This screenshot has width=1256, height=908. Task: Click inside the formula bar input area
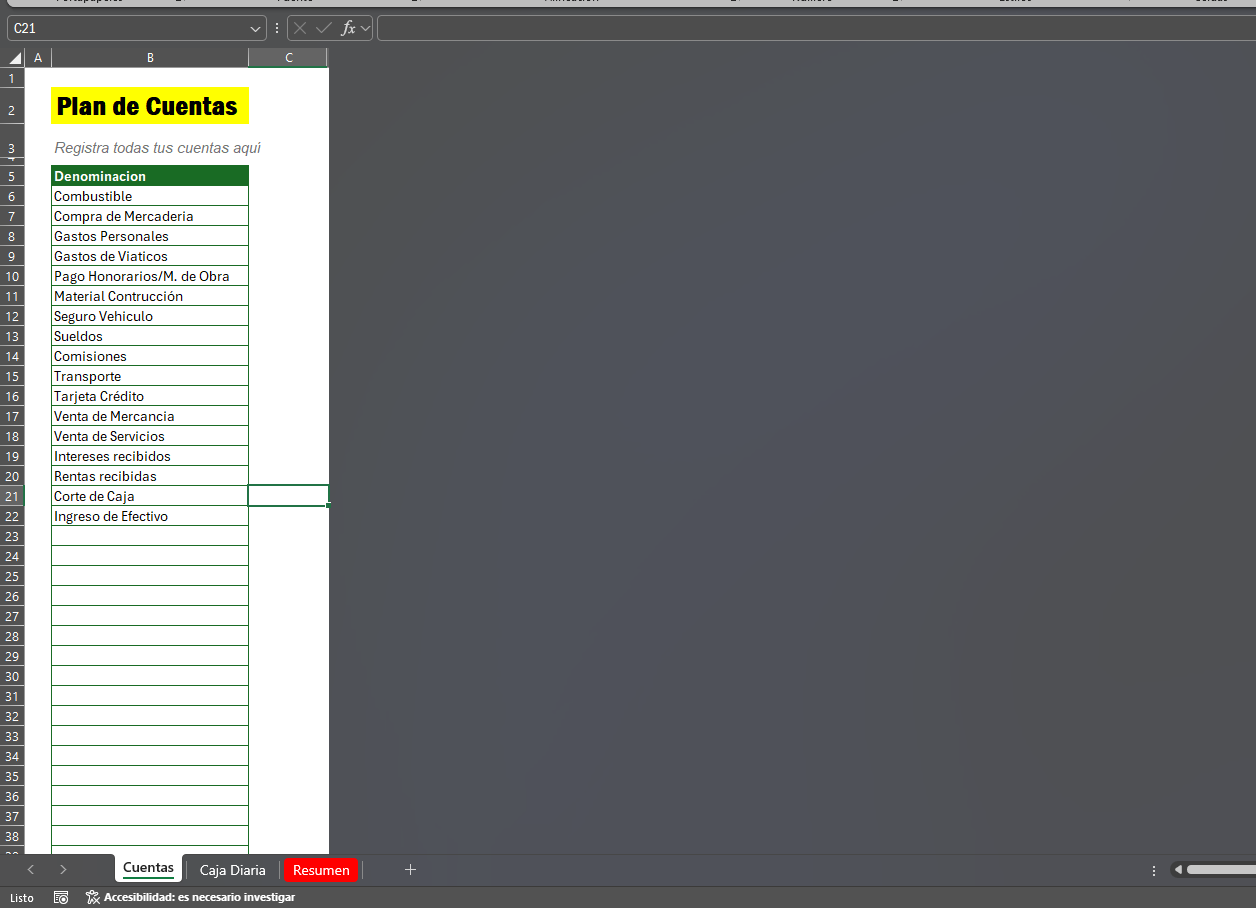[816, 28]
